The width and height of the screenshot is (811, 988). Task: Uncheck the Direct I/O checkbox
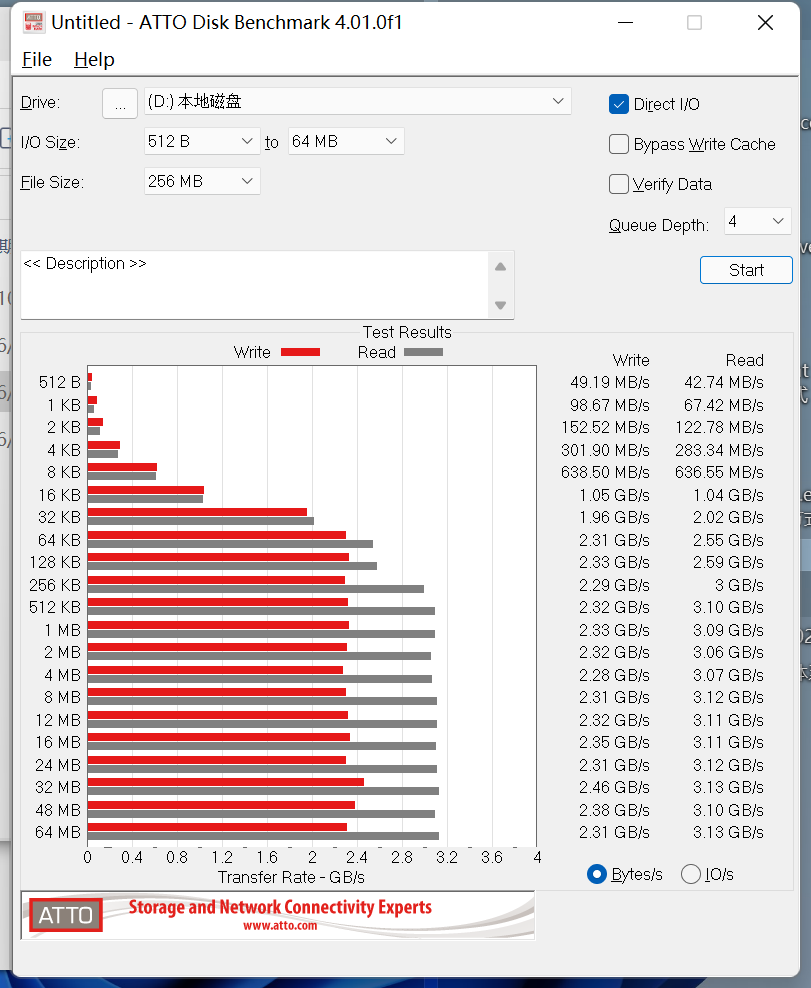(619, 104)
